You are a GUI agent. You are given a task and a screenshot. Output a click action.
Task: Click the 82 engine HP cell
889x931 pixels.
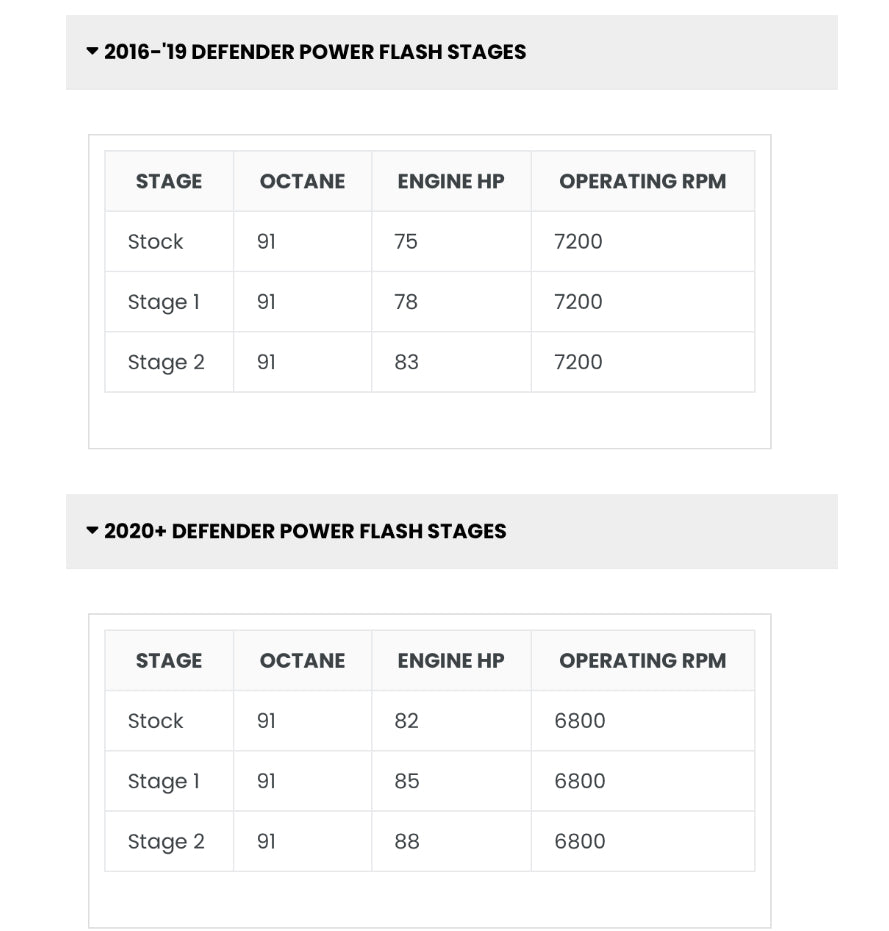pos(406,721)
